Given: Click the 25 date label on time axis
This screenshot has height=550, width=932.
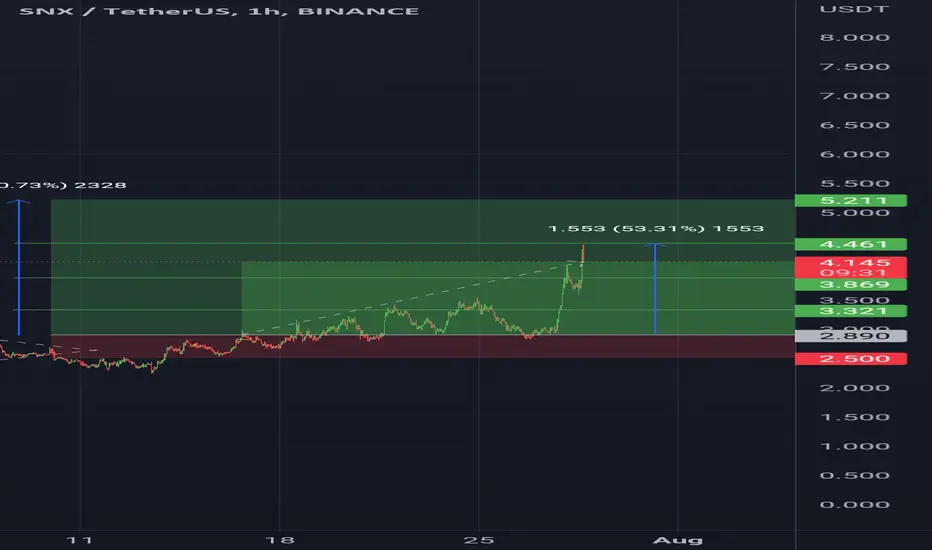Looking at the screenshot, I should click(479, 540).
